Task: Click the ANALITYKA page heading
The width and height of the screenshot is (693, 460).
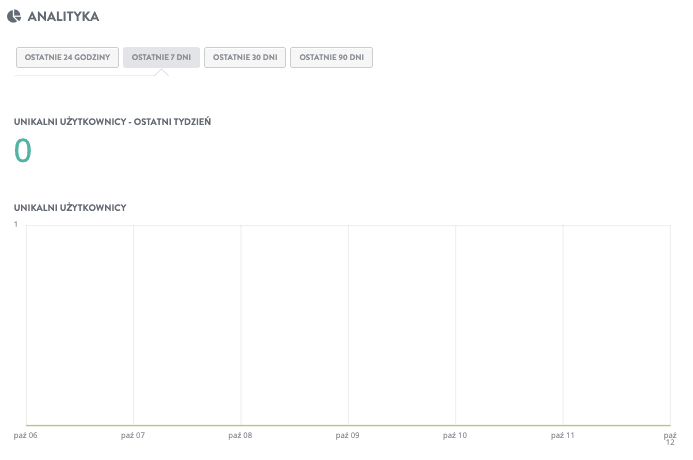Action: pos(63,16)
